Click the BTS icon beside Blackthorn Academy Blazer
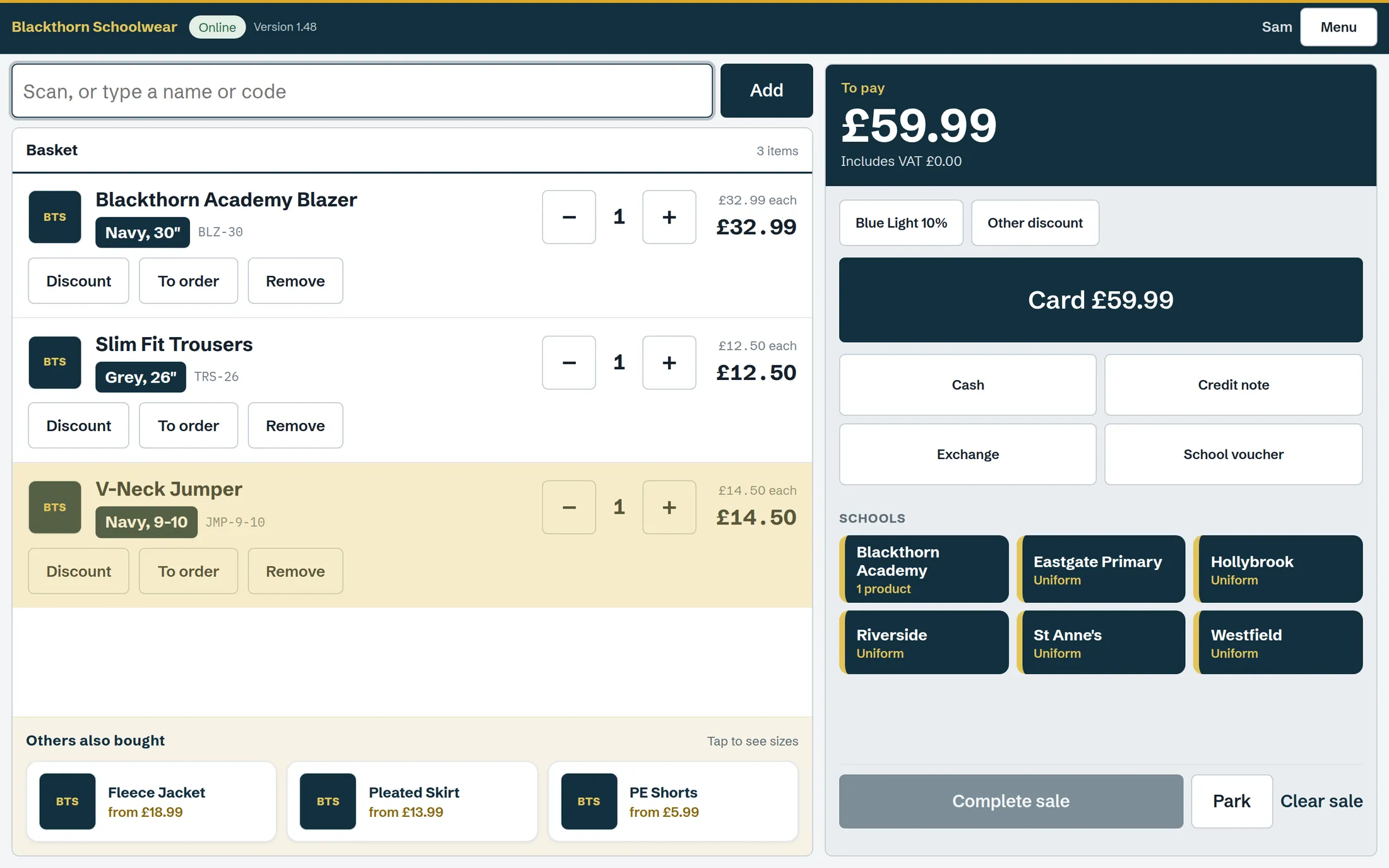The height and width of the screenshot is (868, 1389). pos(55,217)
